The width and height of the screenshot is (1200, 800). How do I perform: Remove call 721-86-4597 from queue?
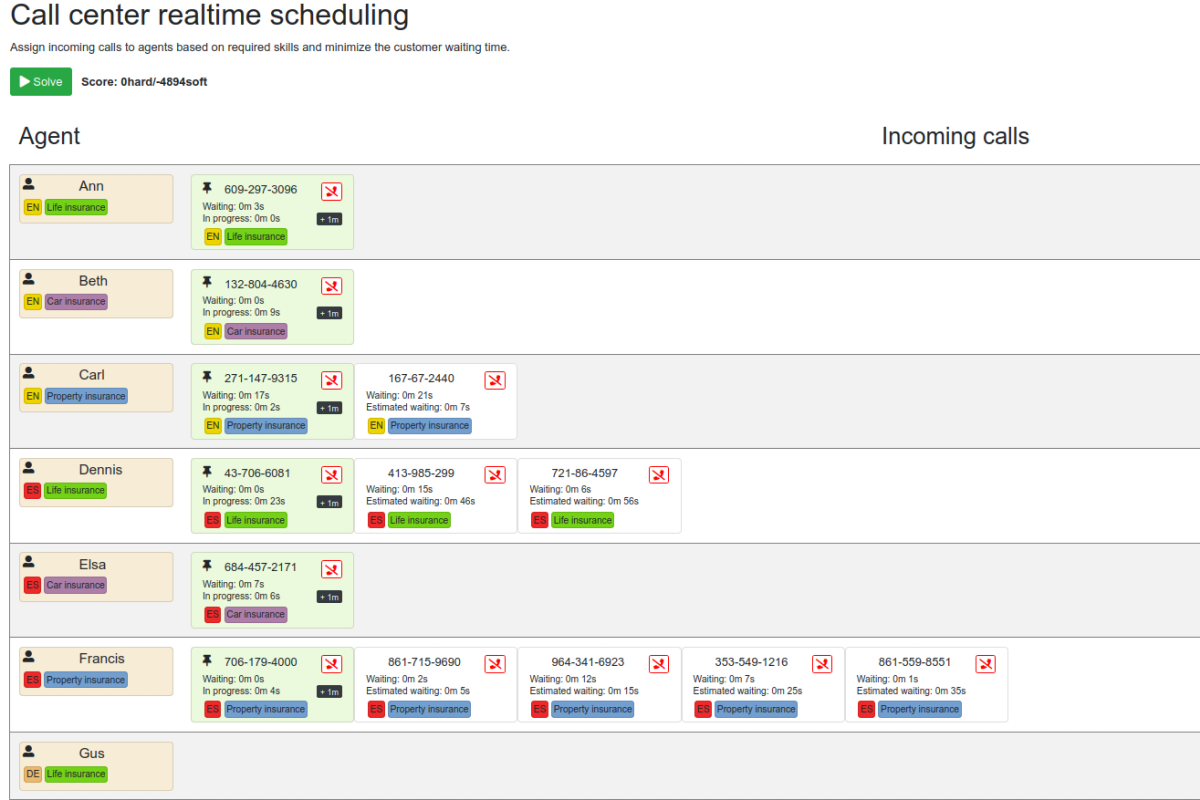coord(658,474)
